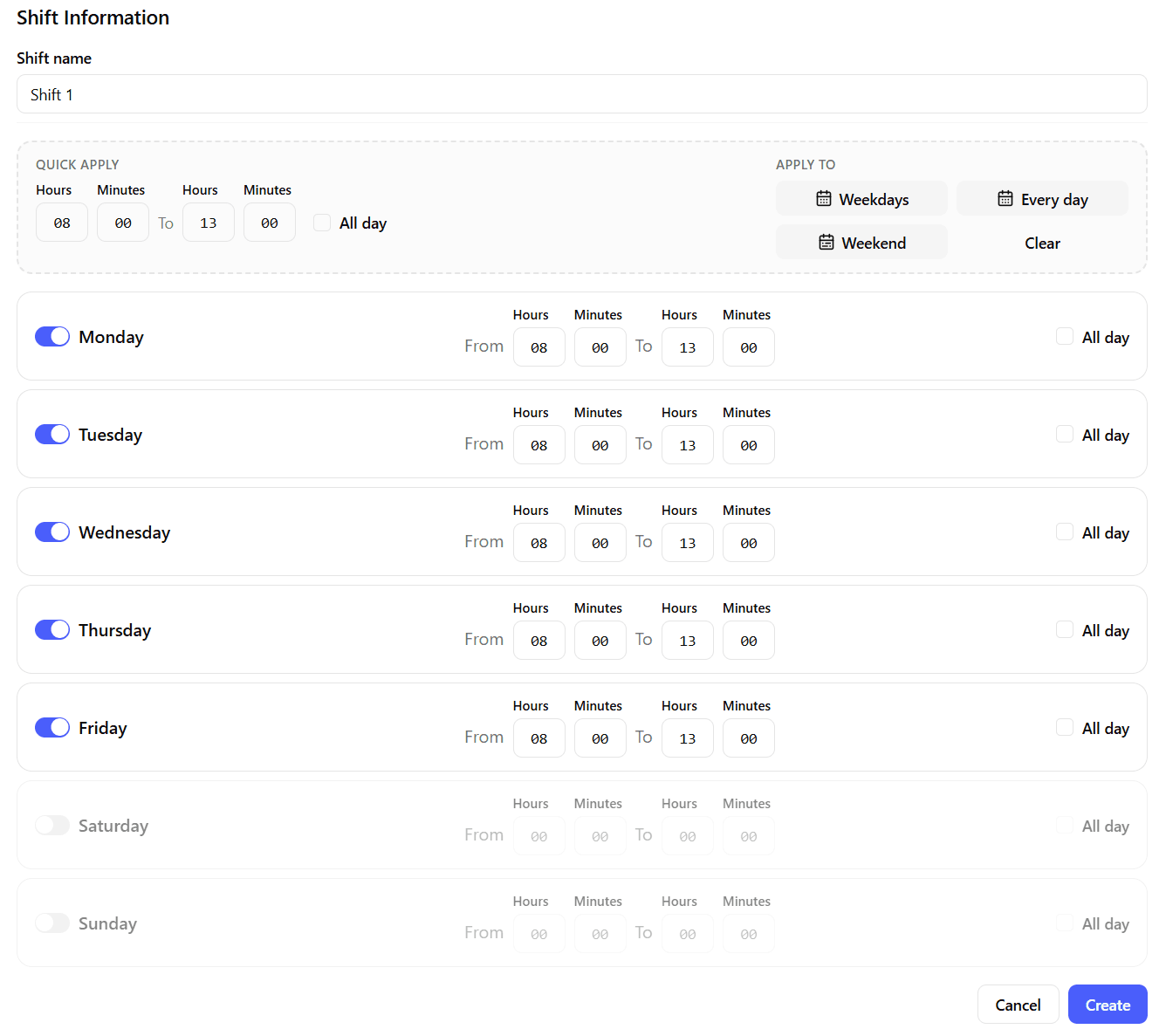
Task: Disable the Wednesday shift toggle
Action: pos(52,532)
